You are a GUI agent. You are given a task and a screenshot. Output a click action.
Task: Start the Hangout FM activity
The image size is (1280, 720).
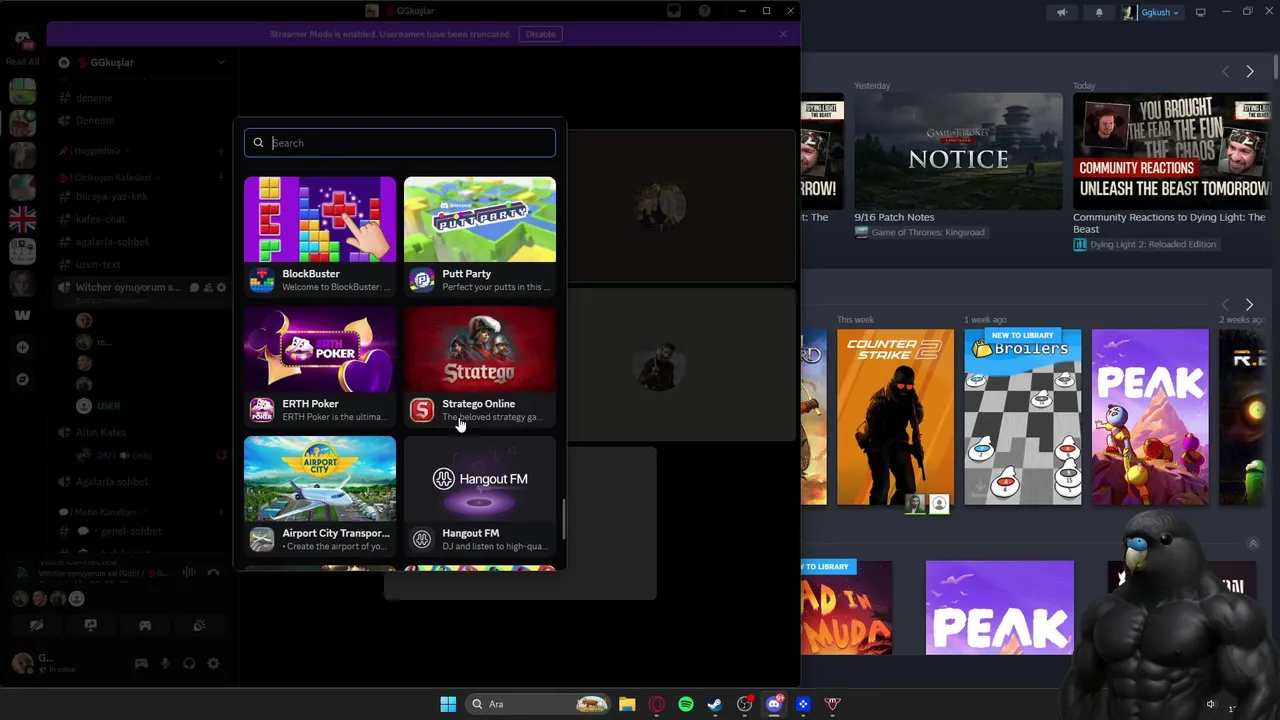tap(480, 496)
